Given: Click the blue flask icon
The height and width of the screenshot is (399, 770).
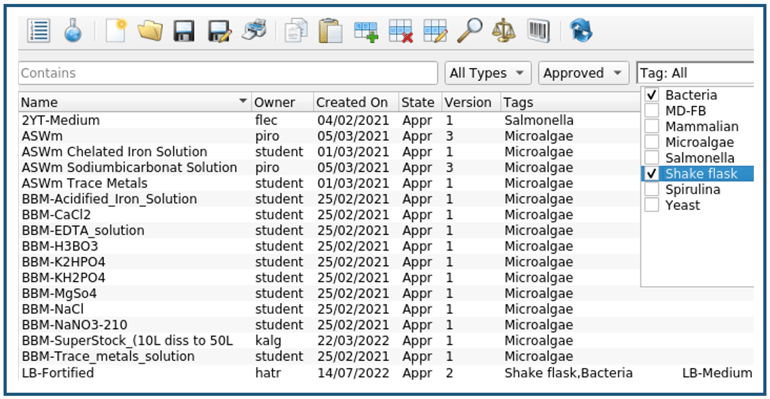Looking at the screenshot, I should point(73,31).
